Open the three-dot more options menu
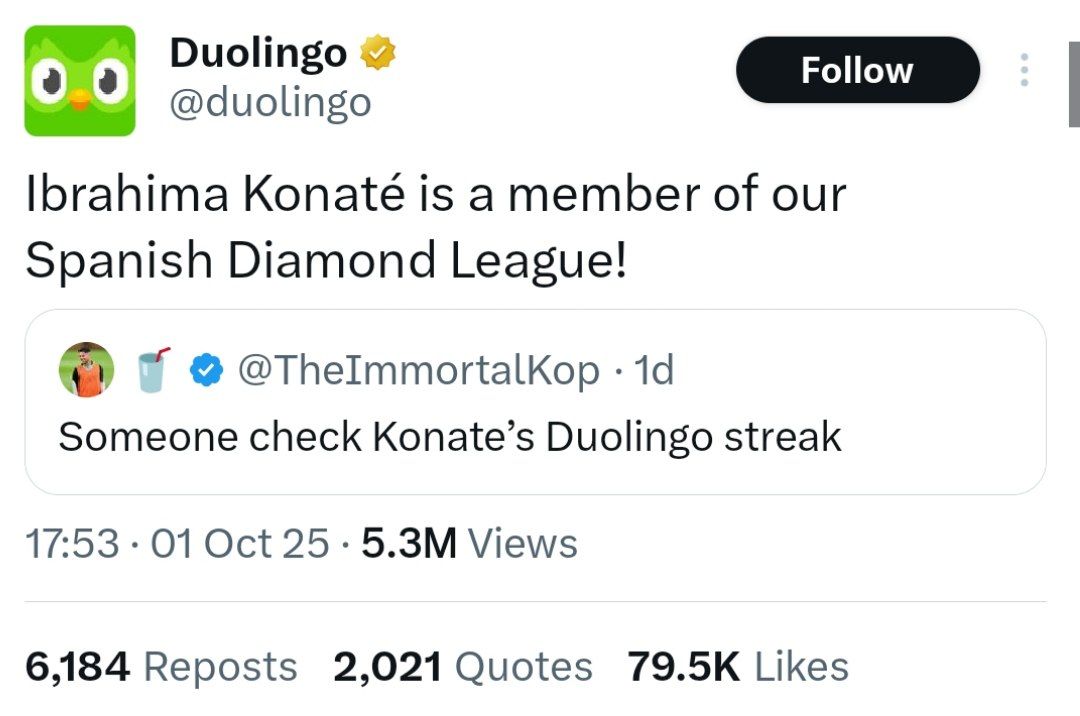Screen dimensions: 1080x716 [1023, 70]
